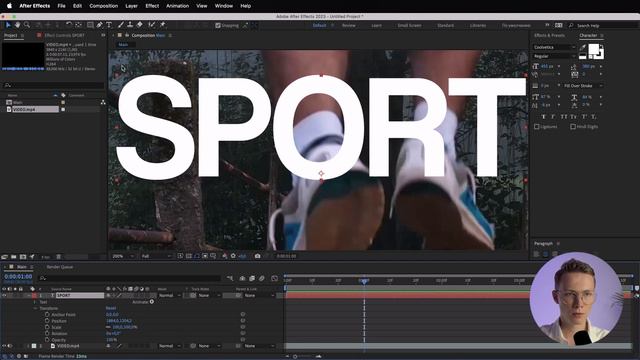The width and height of the screenshot is (640, 360).
Task: Hide the SPORT layer with eye toggle
Action: 4,295
